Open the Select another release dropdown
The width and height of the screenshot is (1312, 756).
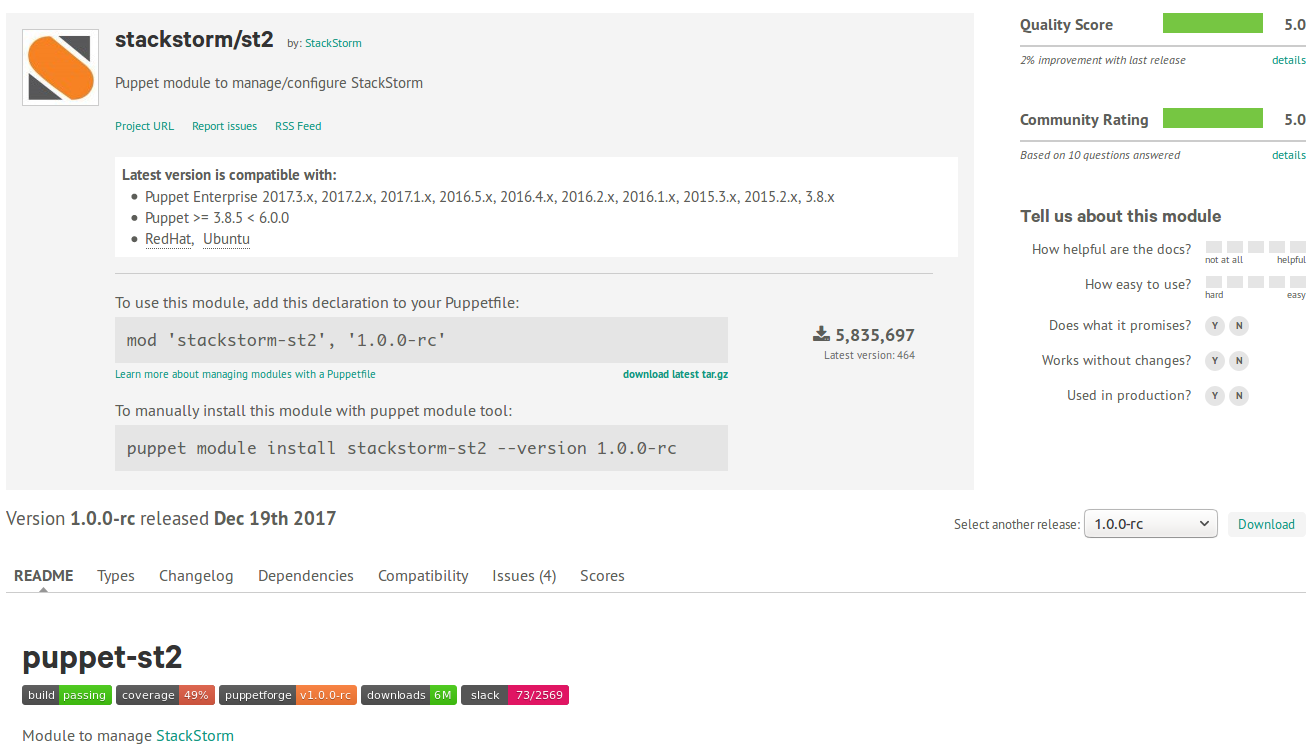click(1150, 524)
